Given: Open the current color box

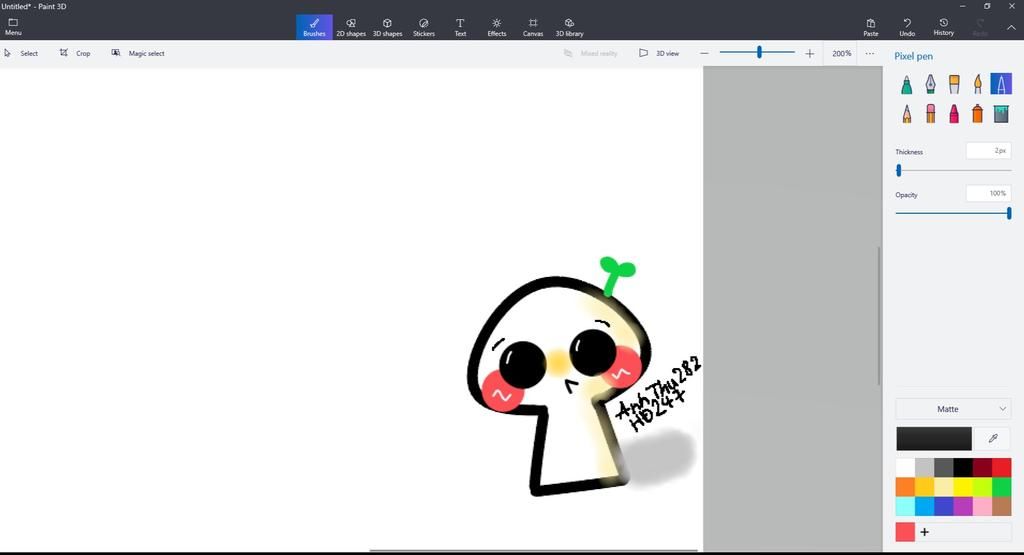Looking at the screenshot, I should [x=934, y=439].
